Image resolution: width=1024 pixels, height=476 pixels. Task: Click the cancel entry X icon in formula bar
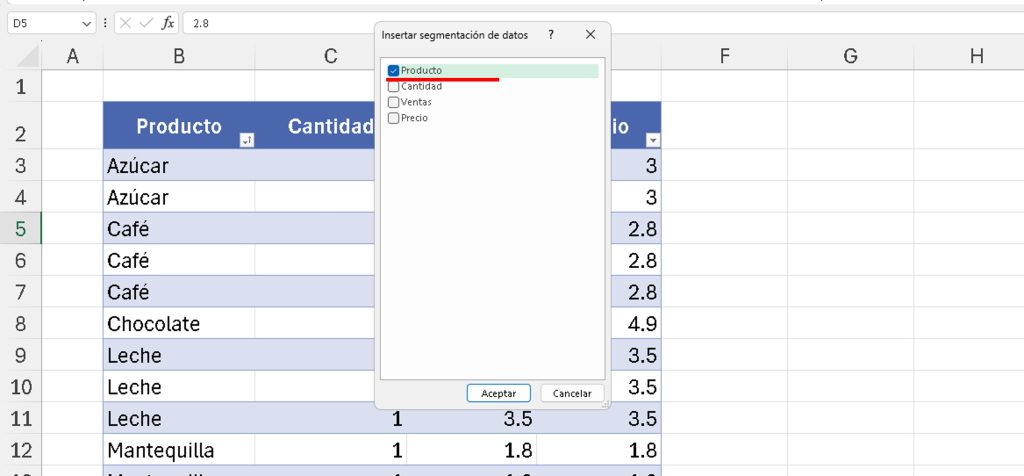click(x=125, y=22)
